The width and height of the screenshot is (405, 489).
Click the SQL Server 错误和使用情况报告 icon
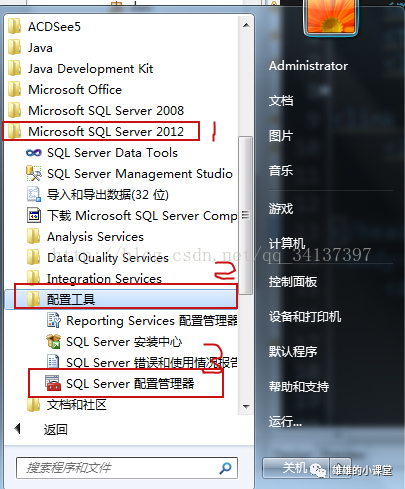coord(53,362)
